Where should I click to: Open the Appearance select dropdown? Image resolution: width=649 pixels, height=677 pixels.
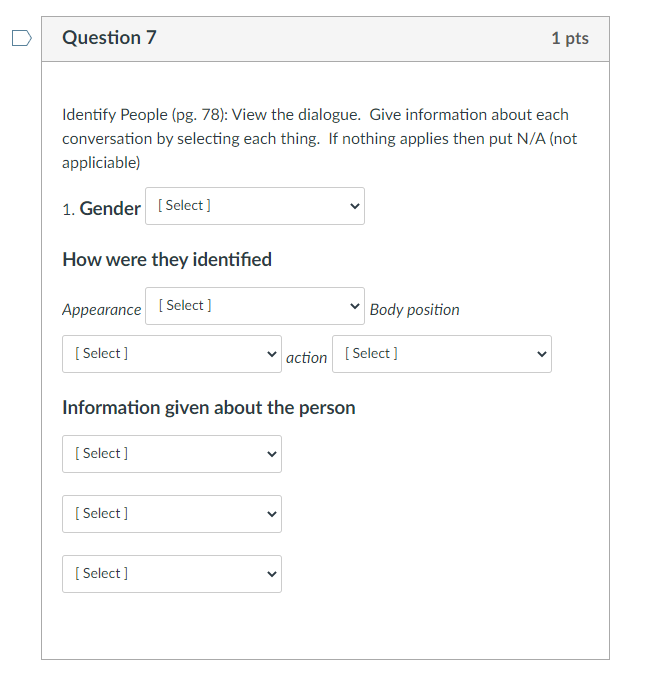point(254,306)
